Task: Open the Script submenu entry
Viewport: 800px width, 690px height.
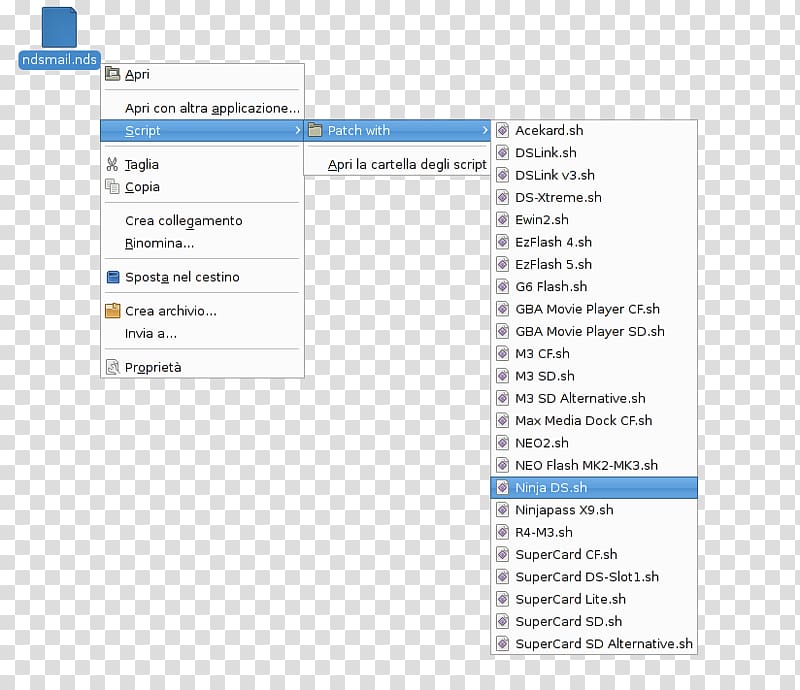Action: coord(203,131)
